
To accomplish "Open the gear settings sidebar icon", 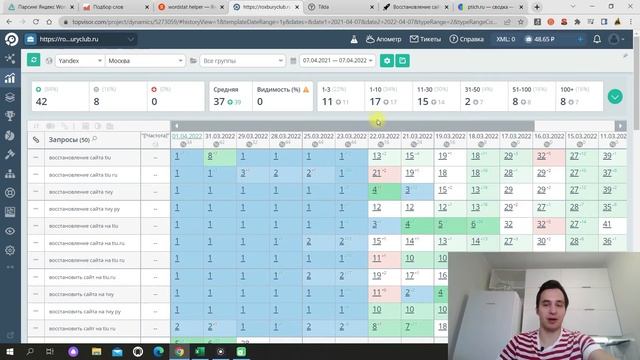I will point(10,250).
